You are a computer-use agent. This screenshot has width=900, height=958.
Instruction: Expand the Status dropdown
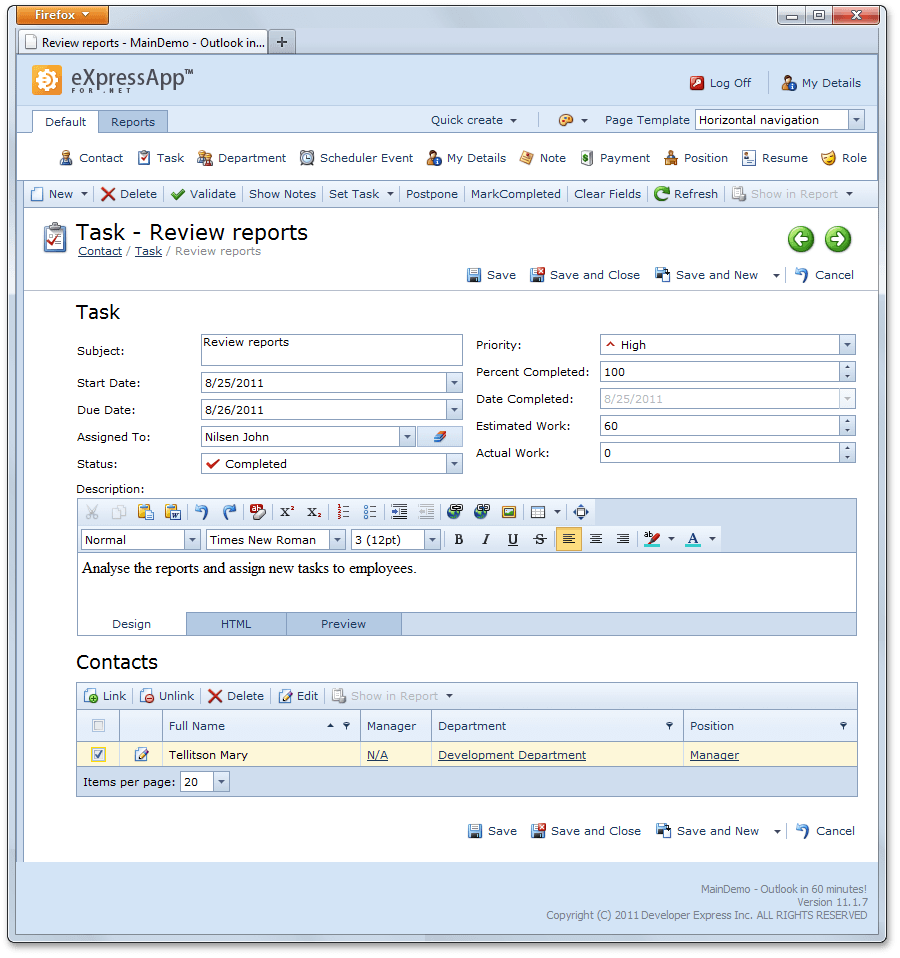tap(454, 464)
